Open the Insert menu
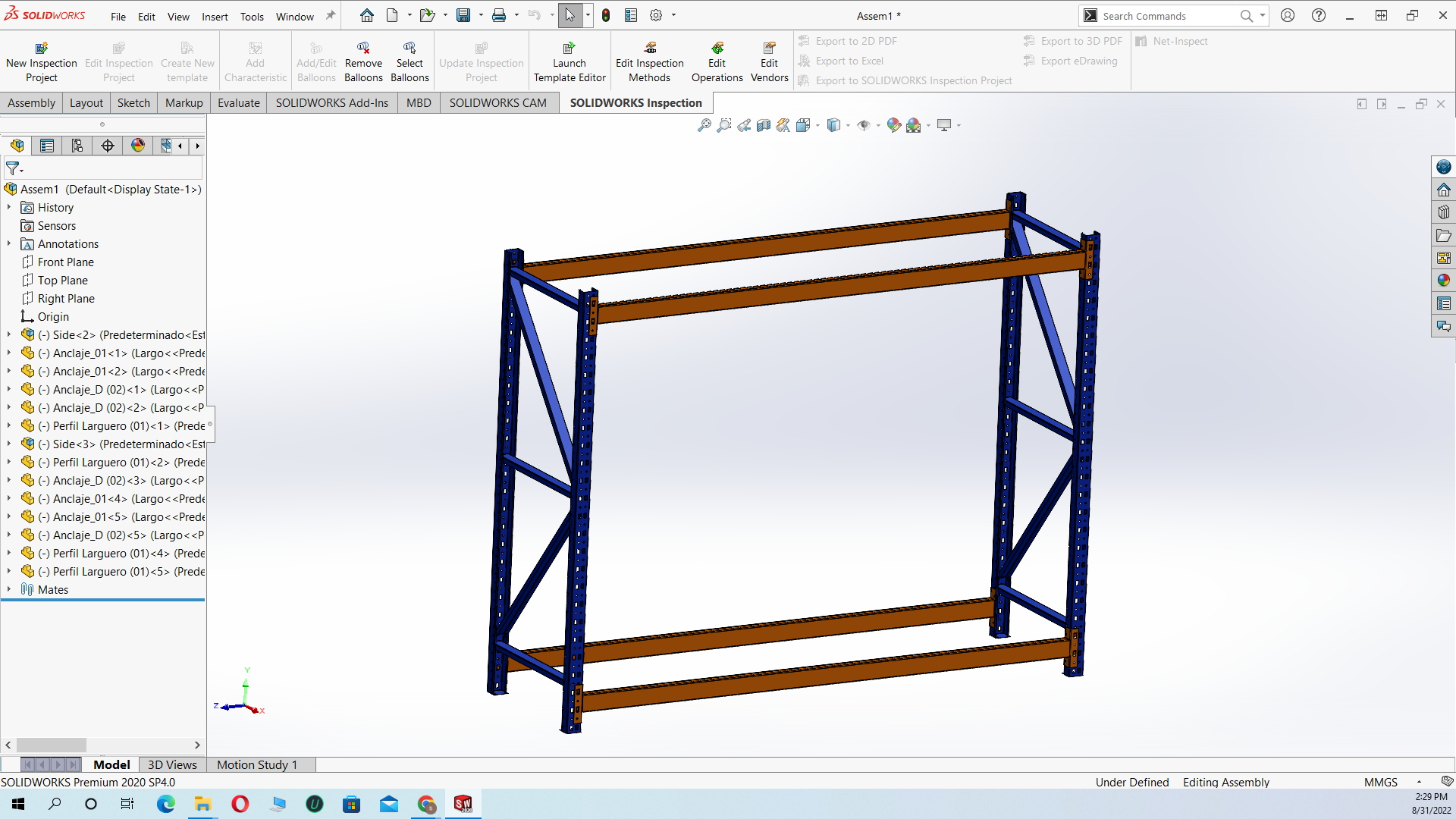The width and height of the screenshot is (1456, 819). pyautogui.click(x=215, y=16)
